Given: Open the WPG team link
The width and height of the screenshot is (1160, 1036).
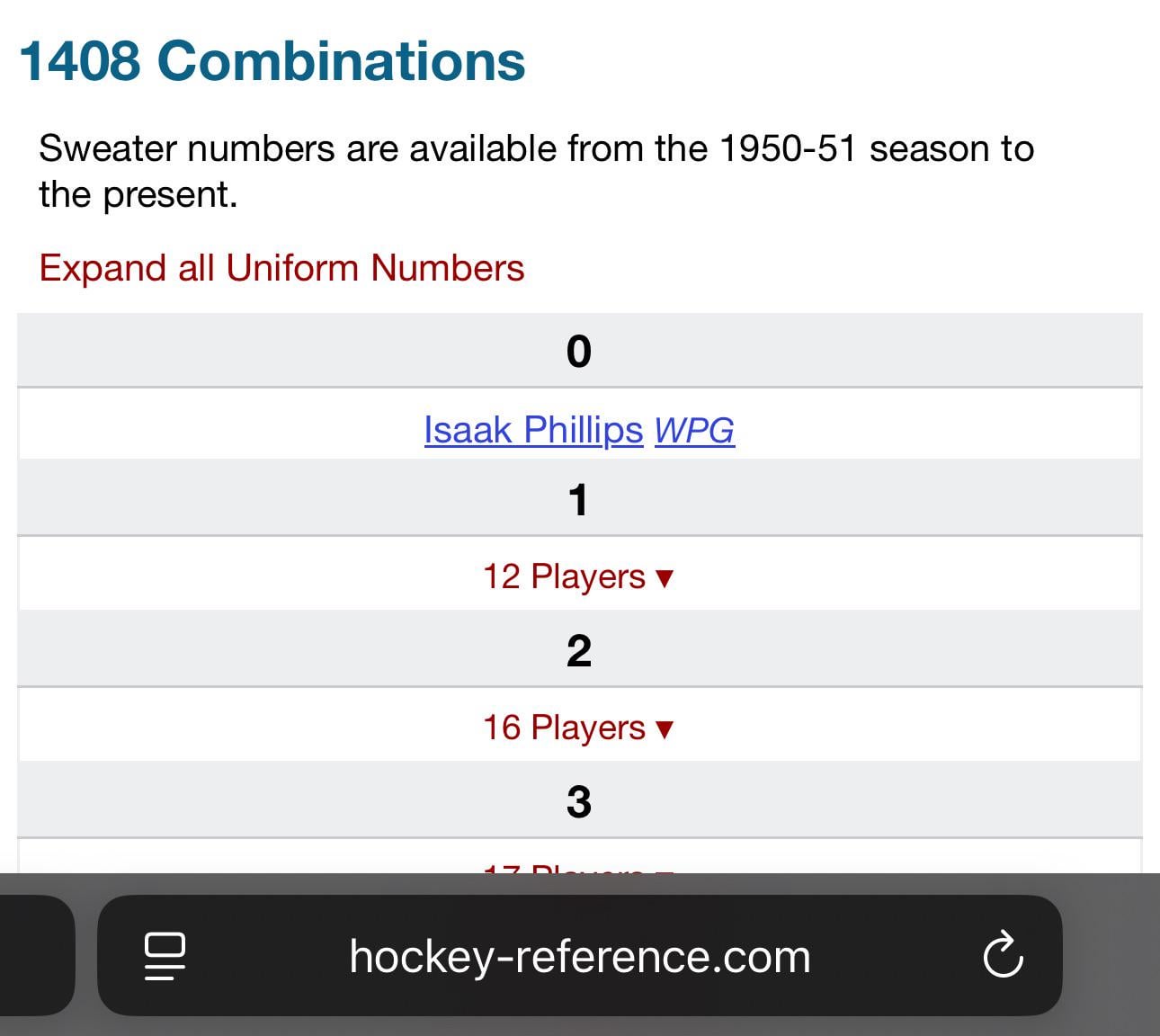Looking at the screenshot, I should coord(693,430).
